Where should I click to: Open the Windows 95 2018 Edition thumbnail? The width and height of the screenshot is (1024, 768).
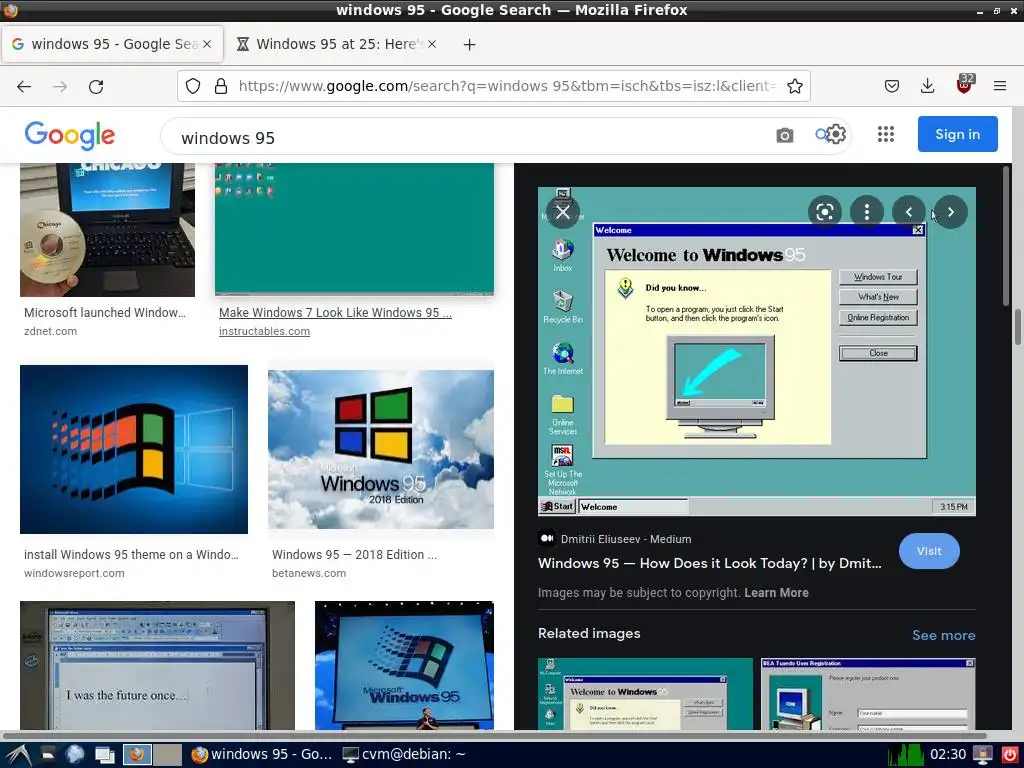381,449
